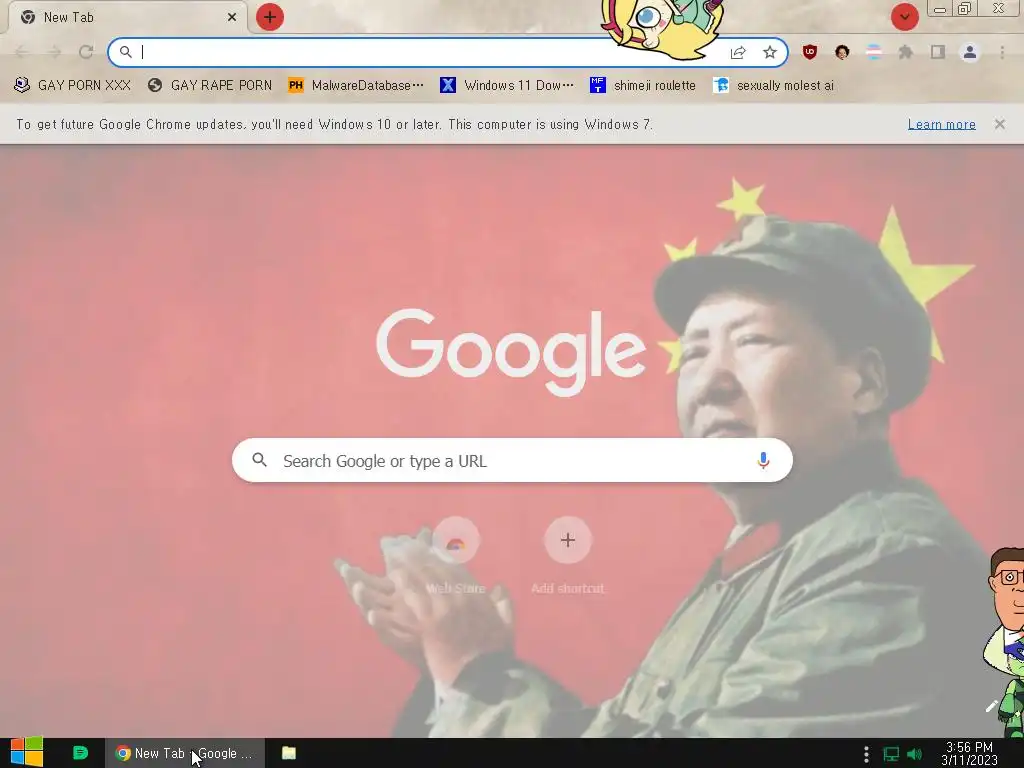Image resolution: width=1024 pixels, height=768 pixels.
Task: Open the Windows 11 Dow... bookmark
Action: [x=507, y=86]
